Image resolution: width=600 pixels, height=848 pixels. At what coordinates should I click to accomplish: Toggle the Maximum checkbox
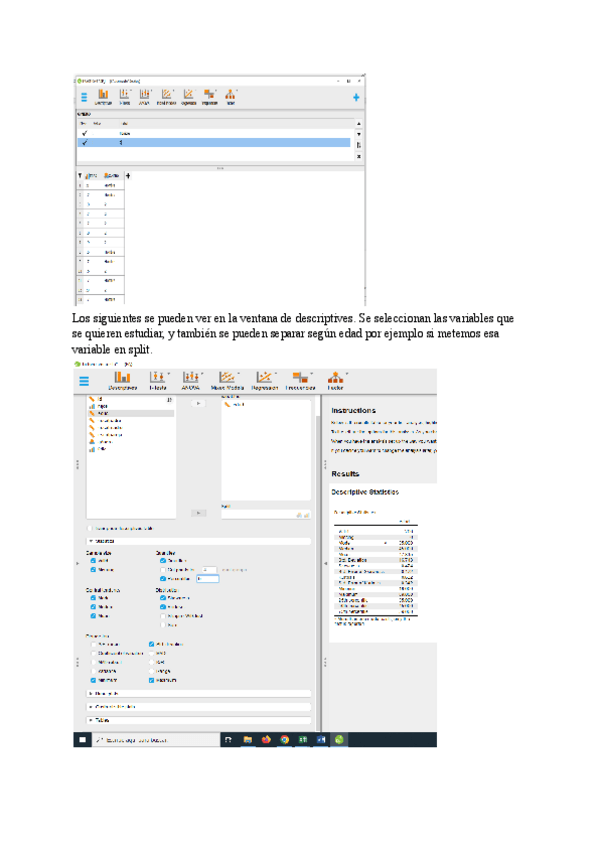pos(151,680)
